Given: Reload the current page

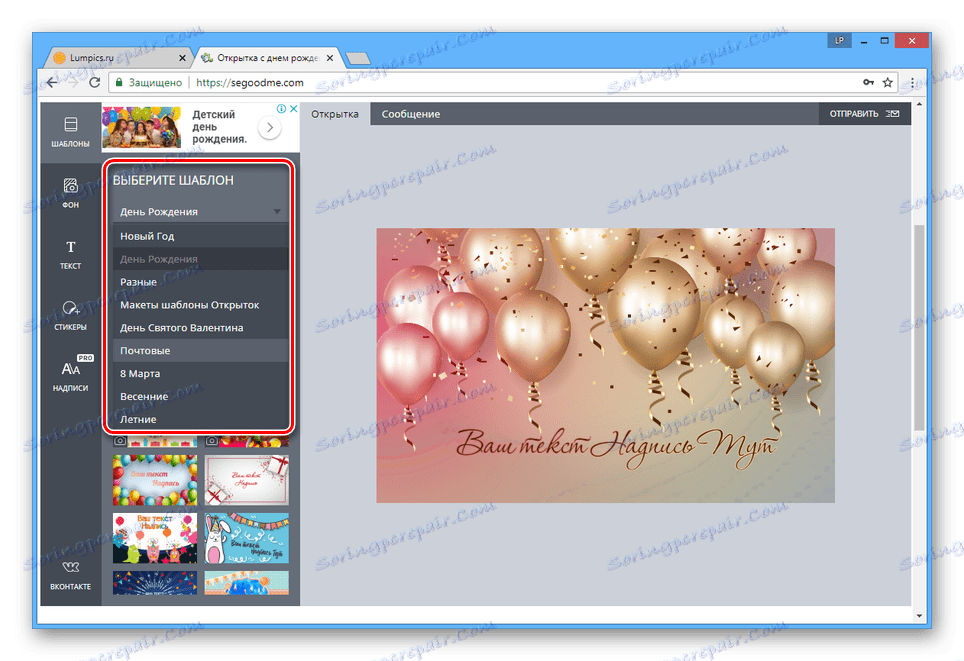Looking at the screenshot, I should tap(94, 82).
